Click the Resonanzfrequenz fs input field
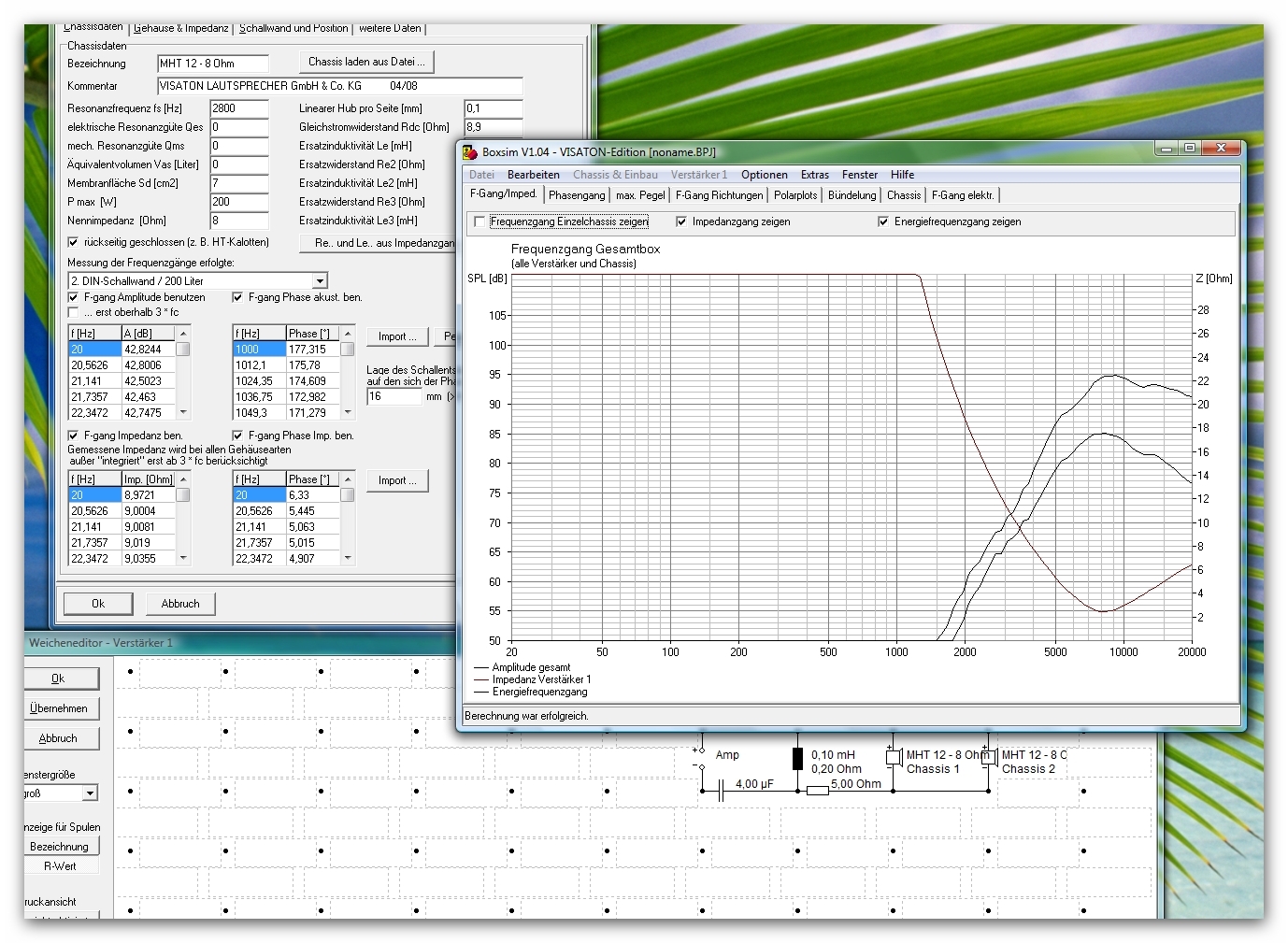The height and width of the screenshot is (943, 1288). pyautogui.click(x=238, y=108)
